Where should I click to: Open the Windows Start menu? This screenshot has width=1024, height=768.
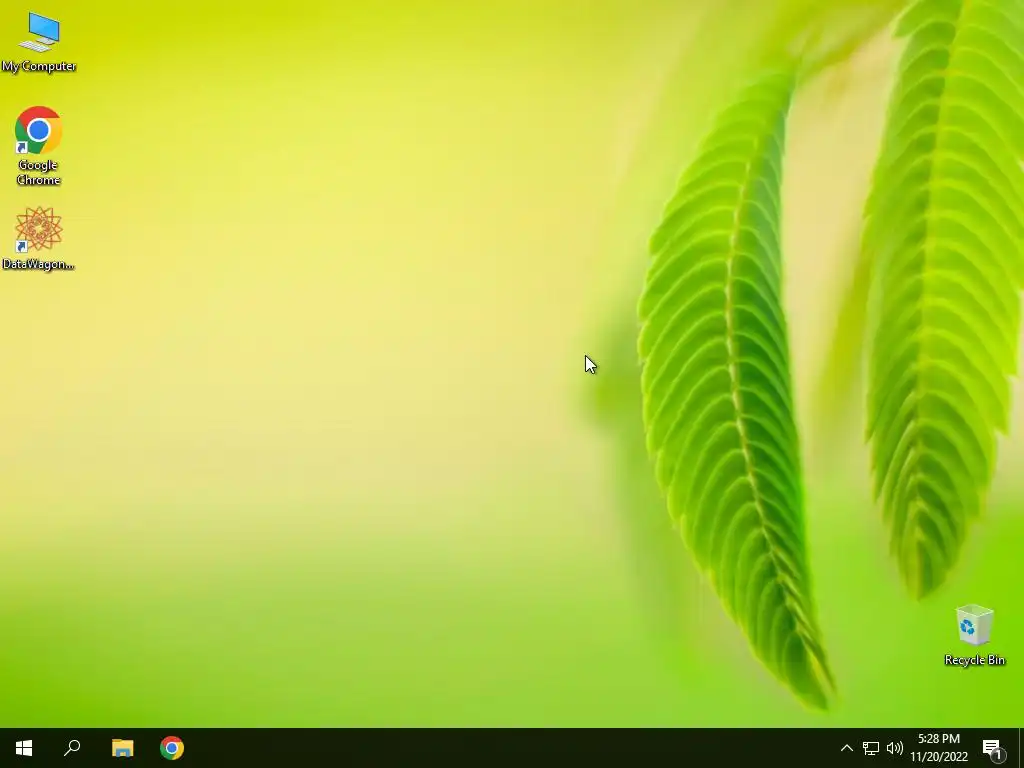[24, 748]
